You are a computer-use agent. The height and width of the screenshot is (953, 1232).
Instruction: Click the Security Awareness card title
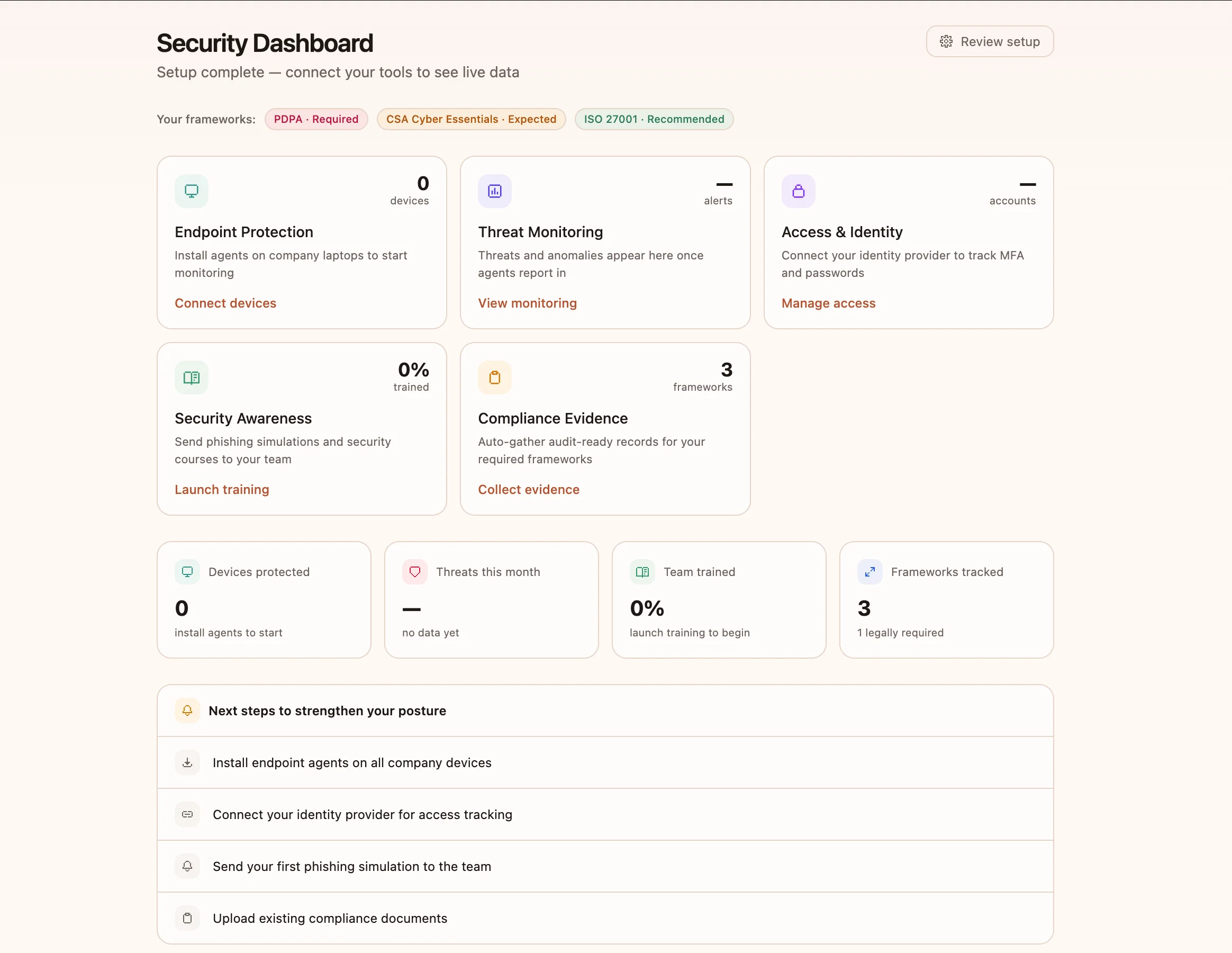(x=243, y=418)
